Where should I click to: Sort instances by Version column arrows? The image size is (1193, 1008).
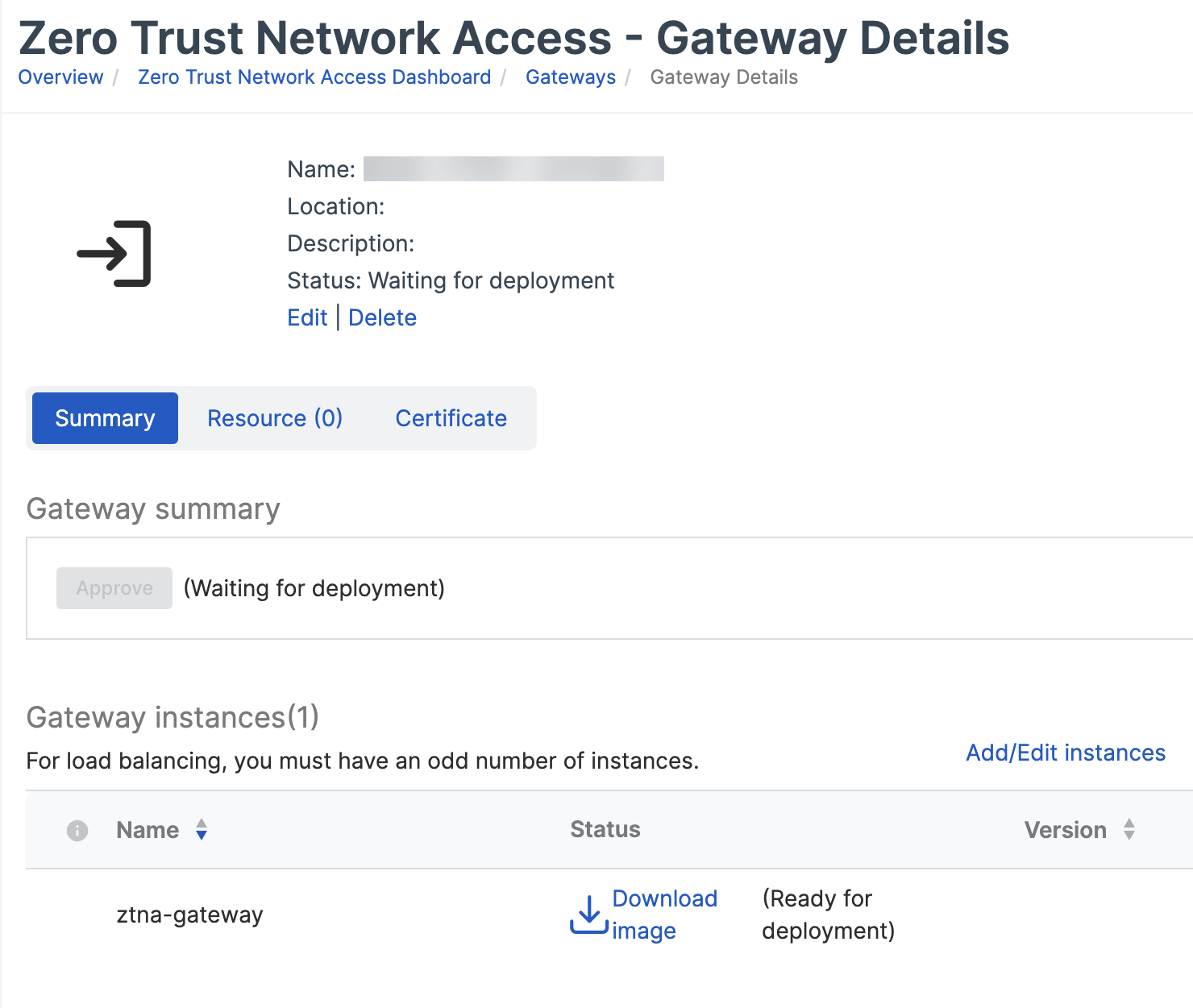tap(1129, 830)
